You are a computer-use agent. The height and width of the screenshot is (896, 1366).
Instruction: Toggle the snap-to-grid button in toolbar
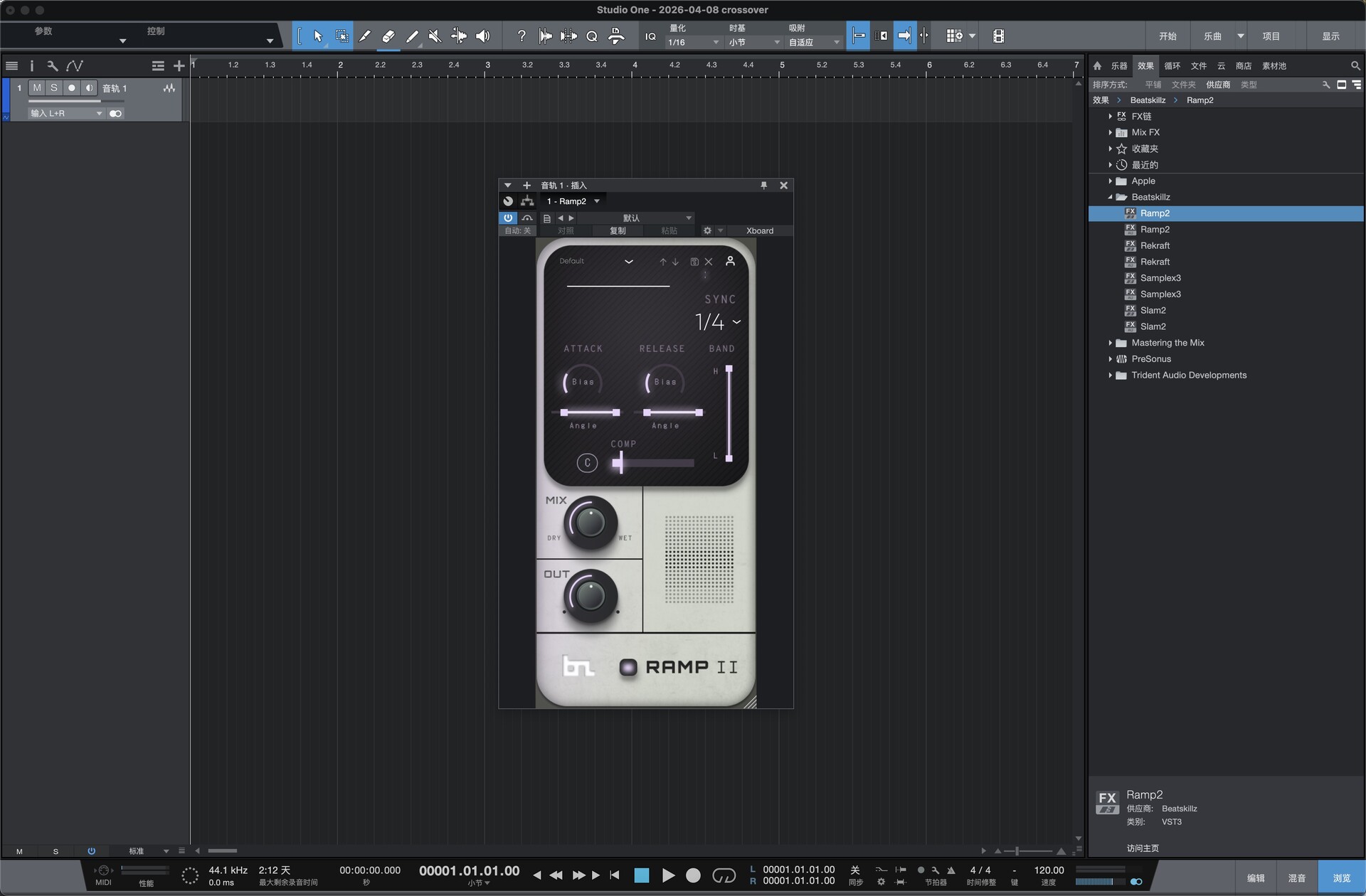tap(858, 36)
